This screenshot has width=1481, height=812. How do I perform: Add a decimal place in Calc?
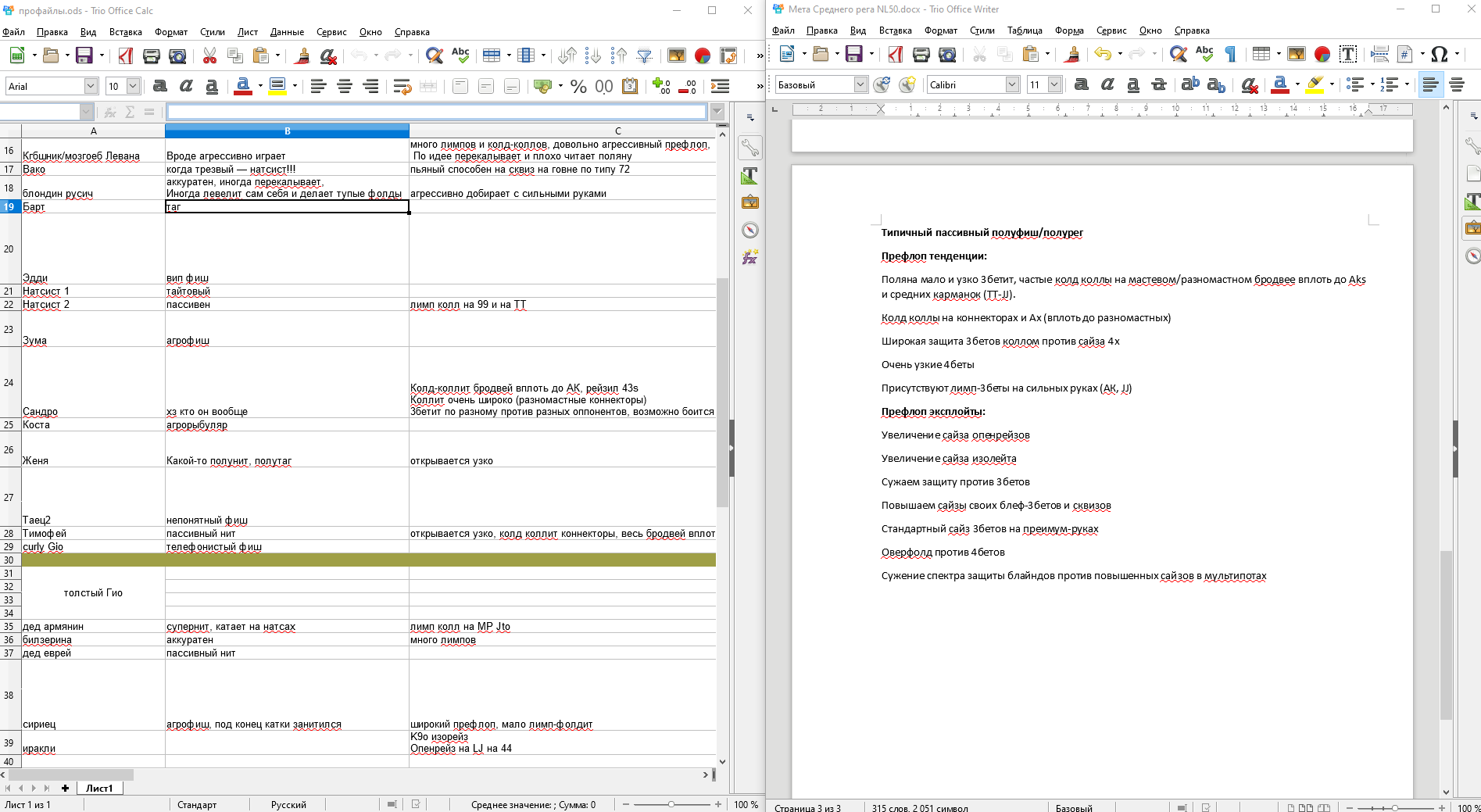[661, 86]
